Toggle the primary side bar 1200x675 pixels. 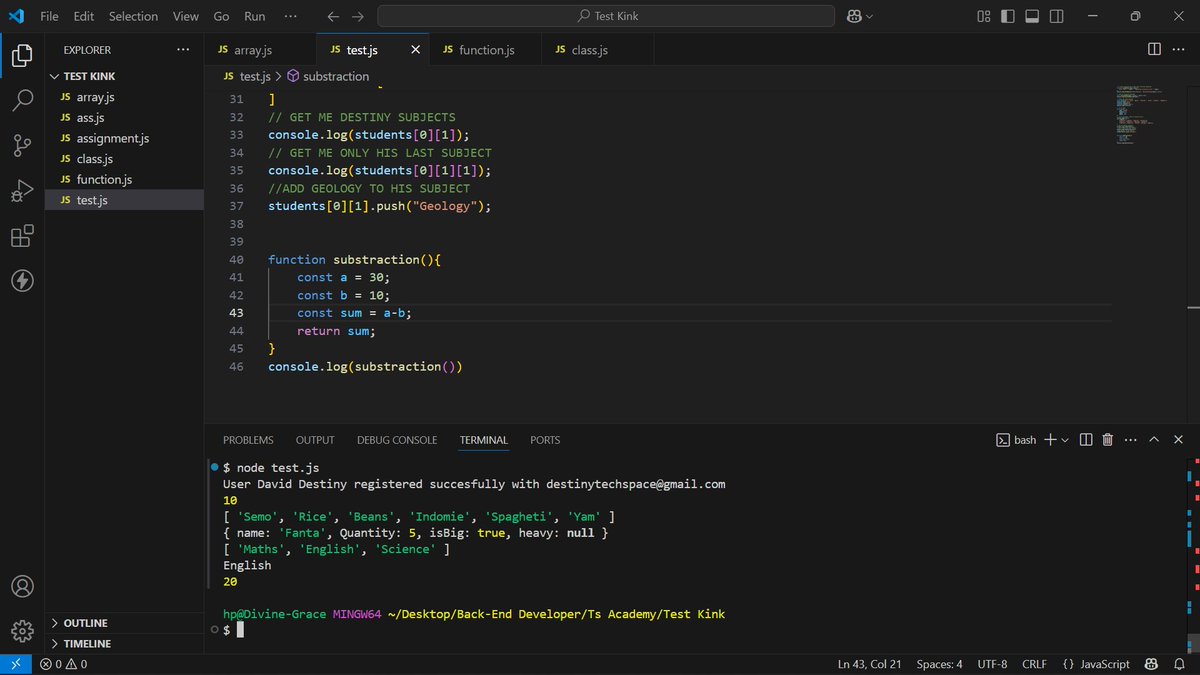(x=1008, y=16)
